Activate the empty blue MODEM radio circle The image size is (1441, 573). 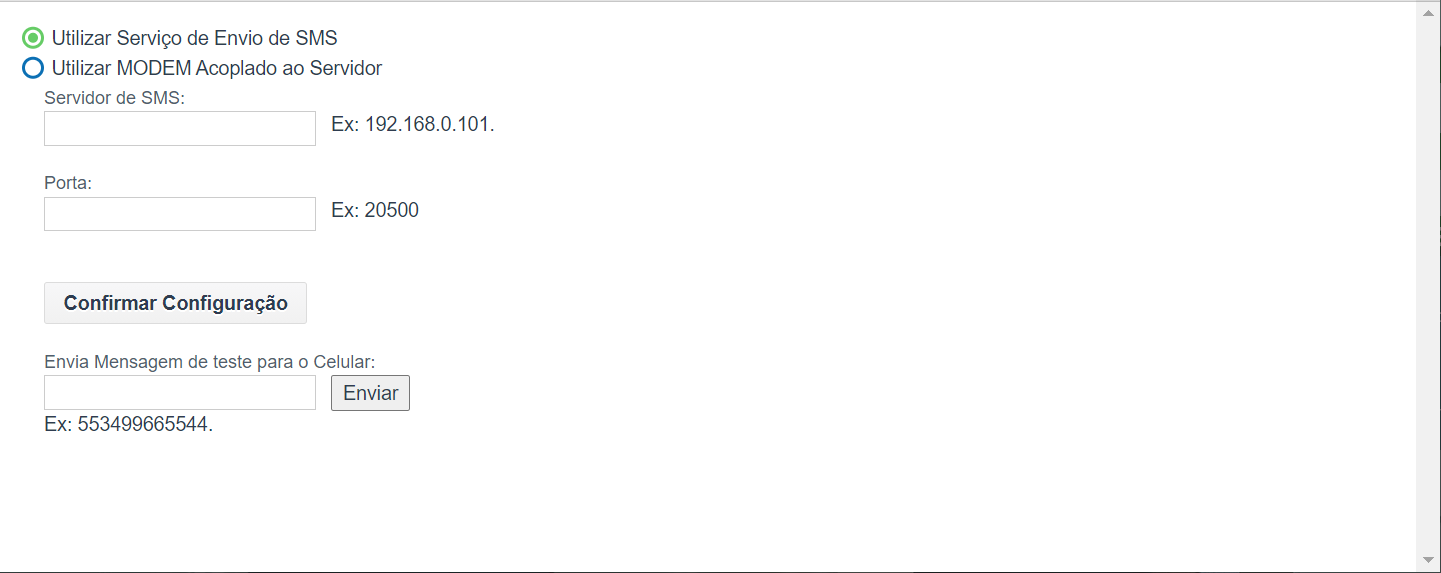click(33, 68)
